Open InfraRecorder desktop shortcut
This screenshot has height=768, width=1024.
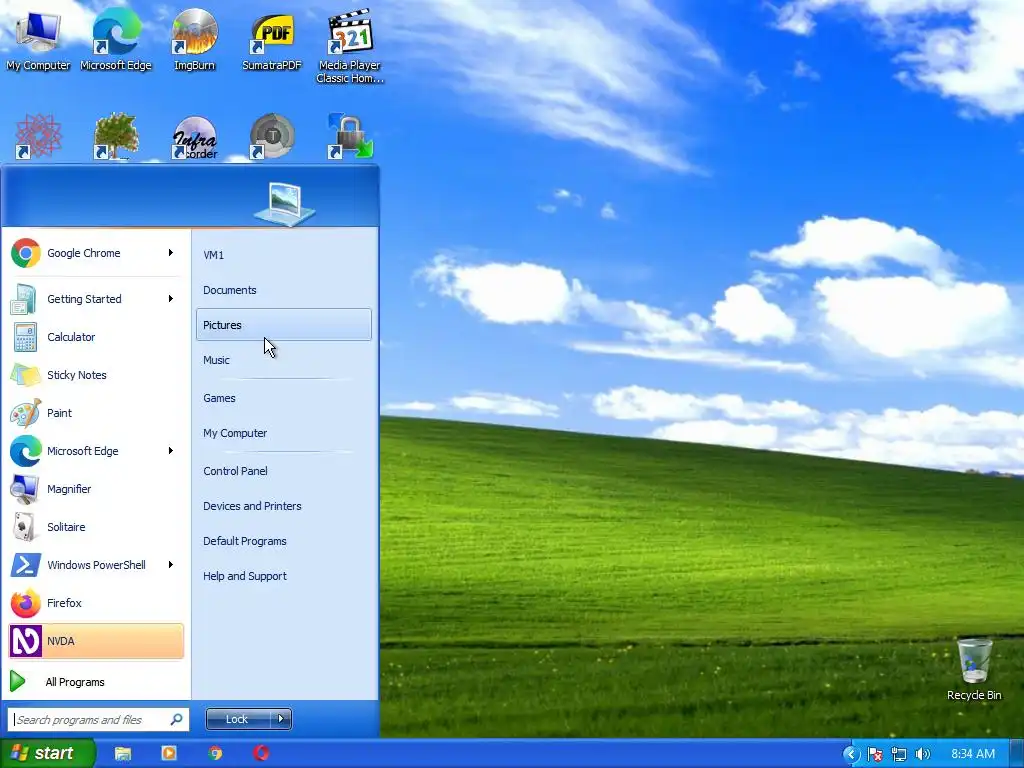click(x=194, y=137)
